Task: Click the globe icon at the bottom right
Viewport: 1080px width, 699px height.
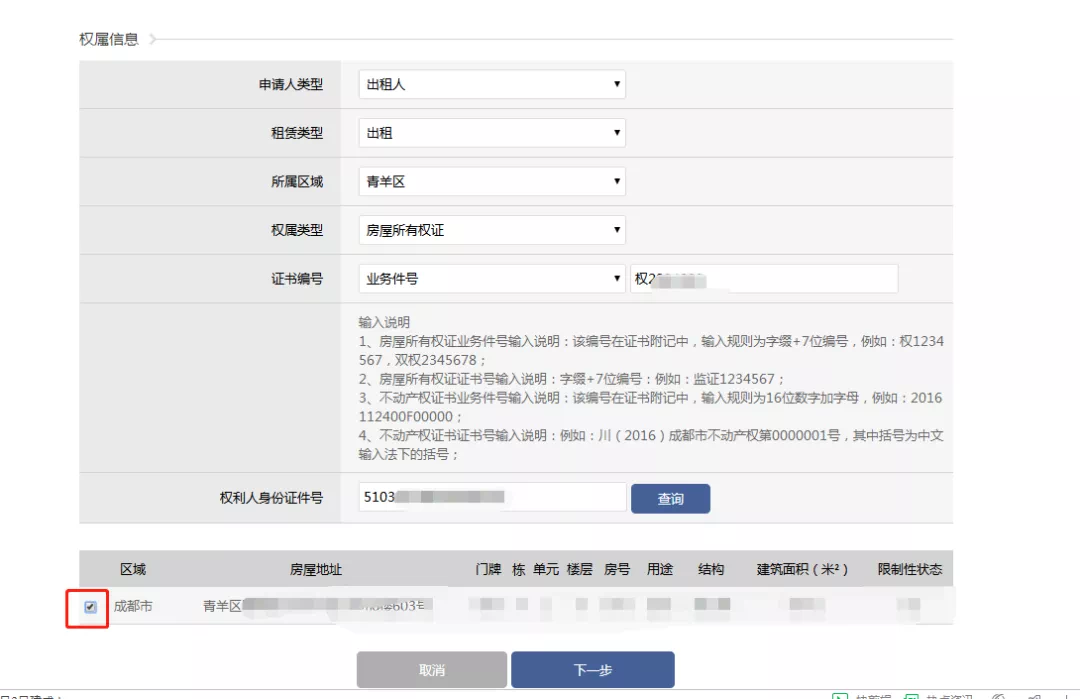Action: click(x=998, y=696)
